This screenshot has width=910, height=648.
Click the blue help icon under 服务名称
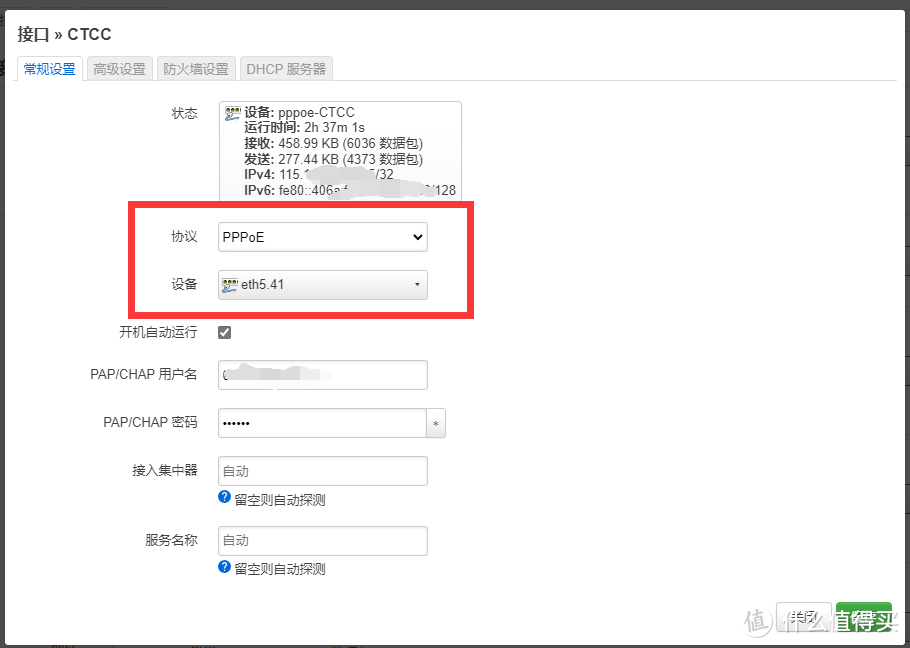[x=224, y=566]
